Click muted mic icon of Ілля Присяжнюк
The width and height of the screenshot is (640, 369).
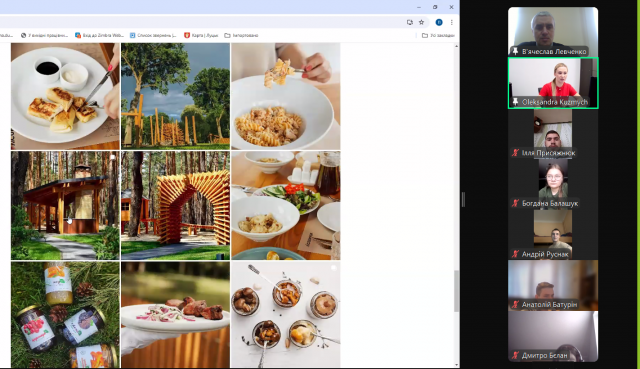[x=516, y=153]
